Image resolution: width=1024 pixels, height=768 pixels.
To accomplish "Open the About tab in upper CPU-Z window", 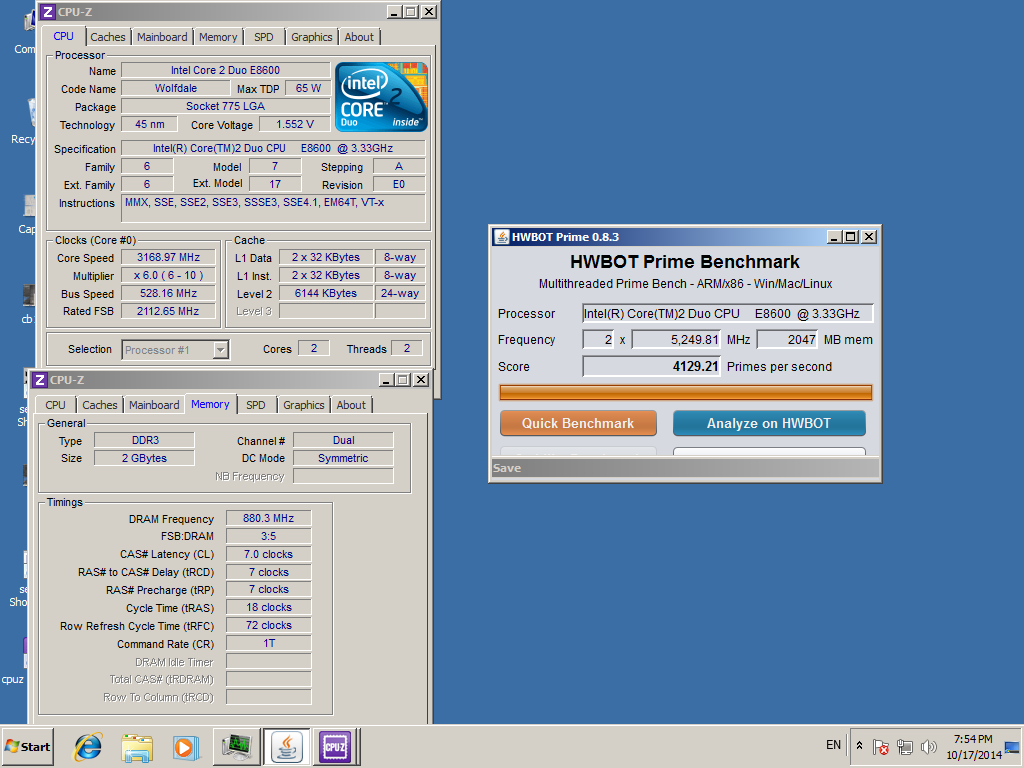I will [359, 37].
